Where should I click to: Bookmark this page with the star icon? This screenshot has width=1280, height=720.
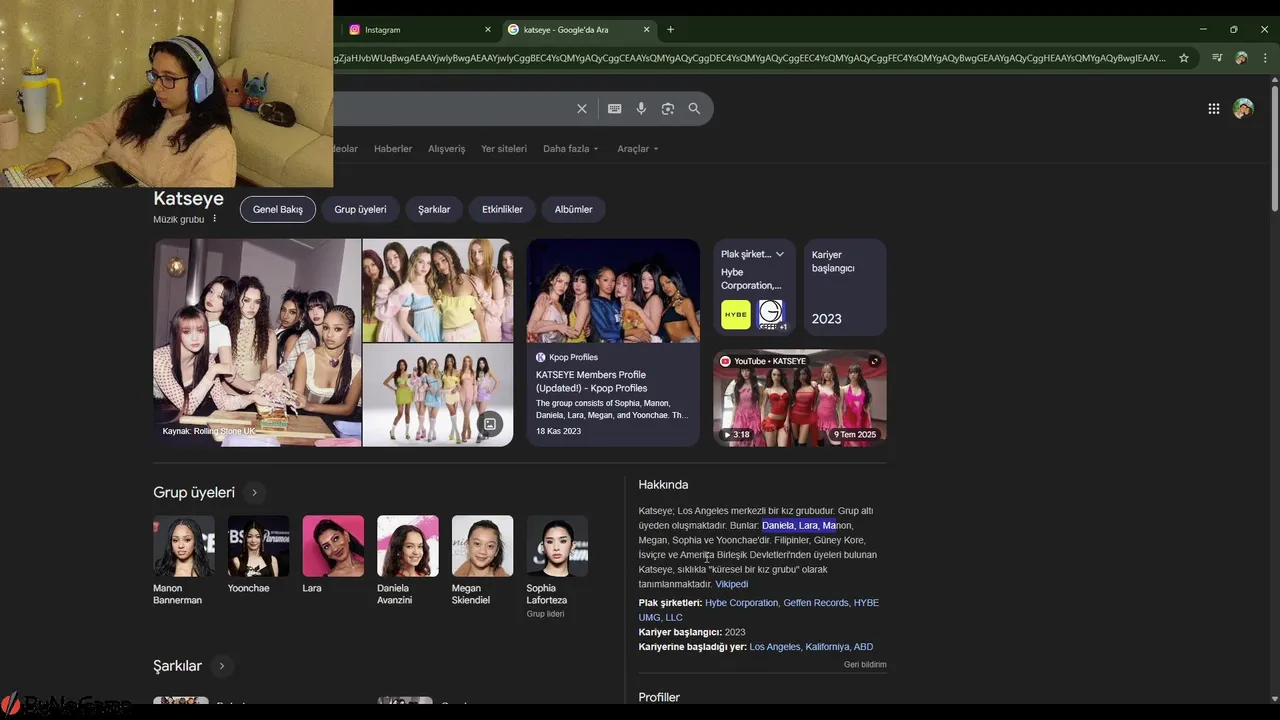pos(1184,58)
